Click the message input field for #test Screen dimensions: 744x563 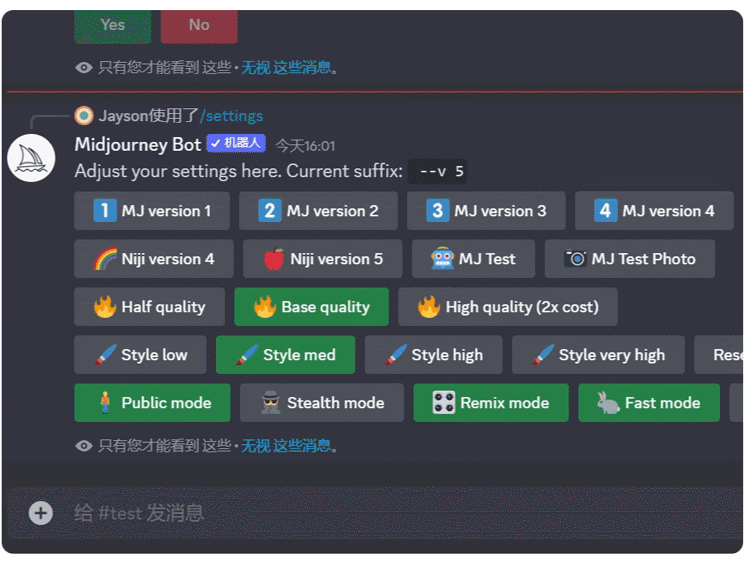pyautogui.click(x=380, y=513)
